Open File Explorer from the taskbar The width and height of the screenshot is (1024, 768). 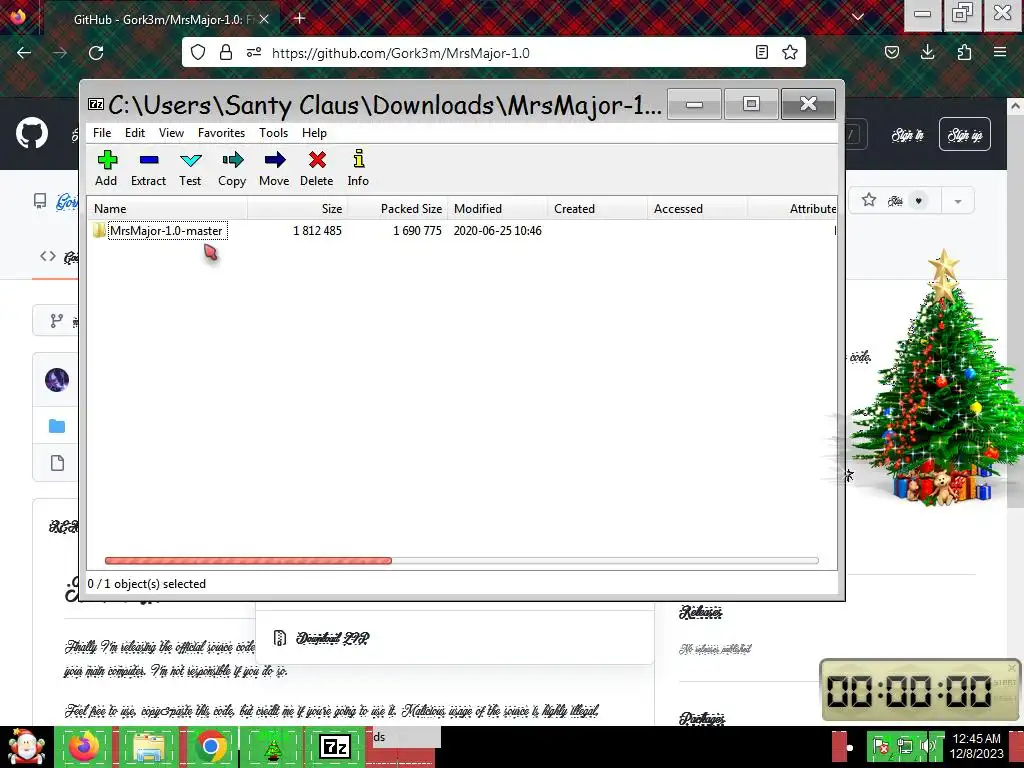click(x=149, y=746)
